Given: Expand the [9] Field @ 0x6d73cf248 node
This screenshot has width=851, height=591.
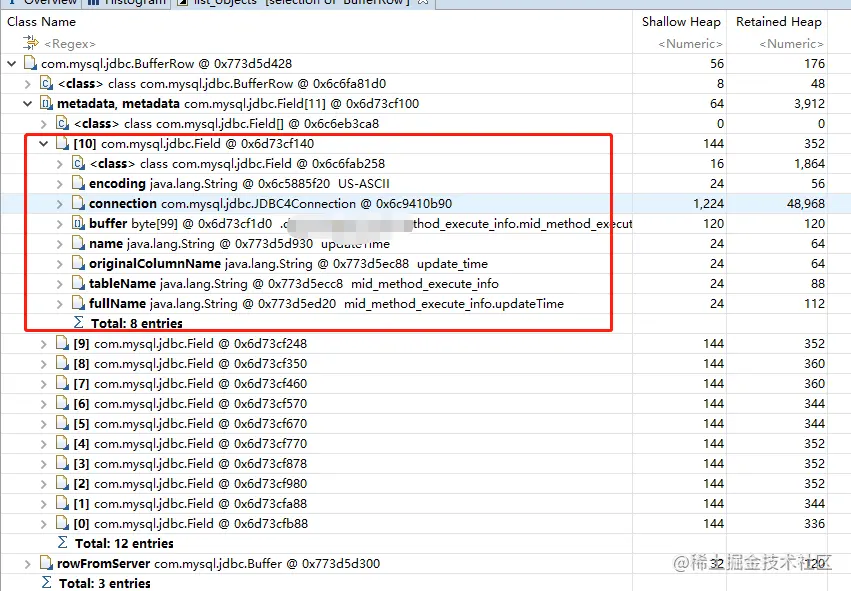Looking at the screenshot, I should (x=43, y=344).
